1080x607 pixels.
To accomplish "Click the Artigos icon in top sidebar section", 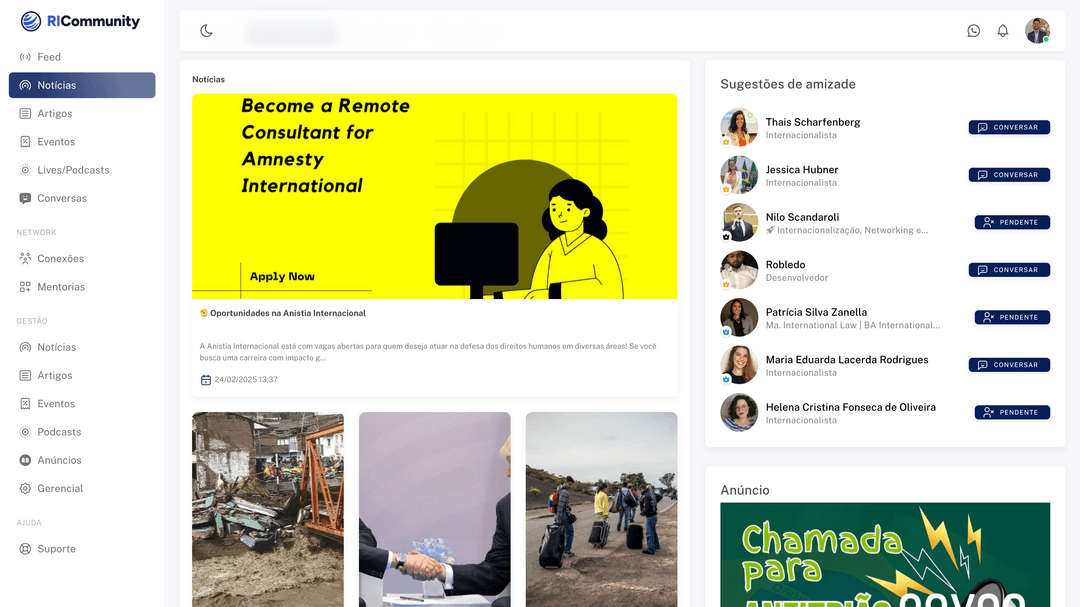I will click(25, 114).
